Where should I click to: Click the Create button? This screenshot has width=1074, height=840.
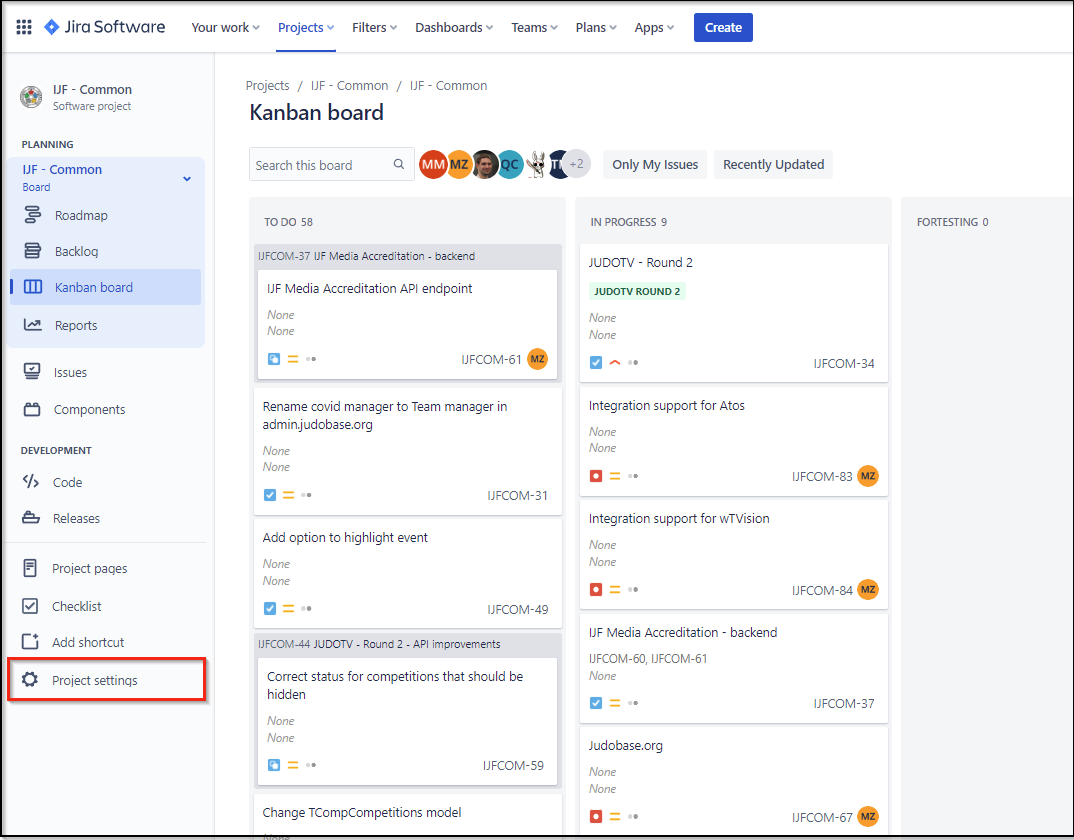(x=723, y=27)
